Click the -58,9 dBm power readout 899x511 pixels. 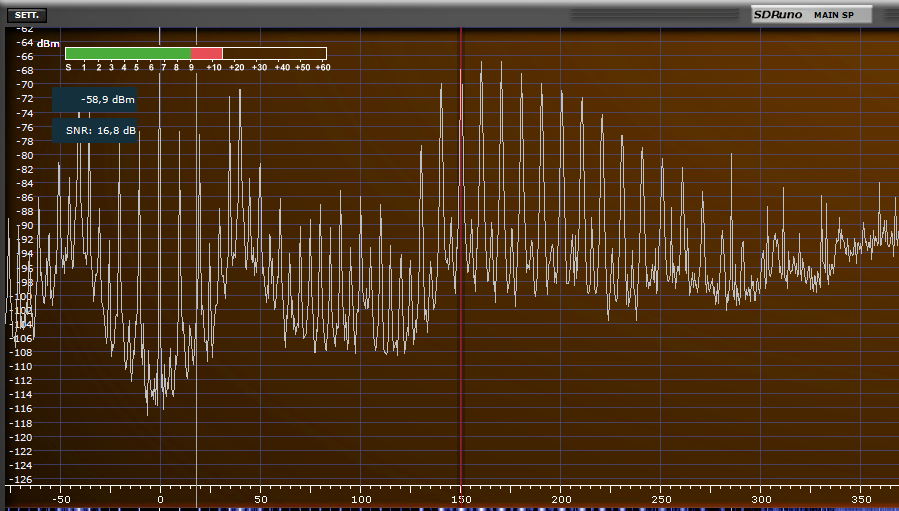(x=95, y=100)
